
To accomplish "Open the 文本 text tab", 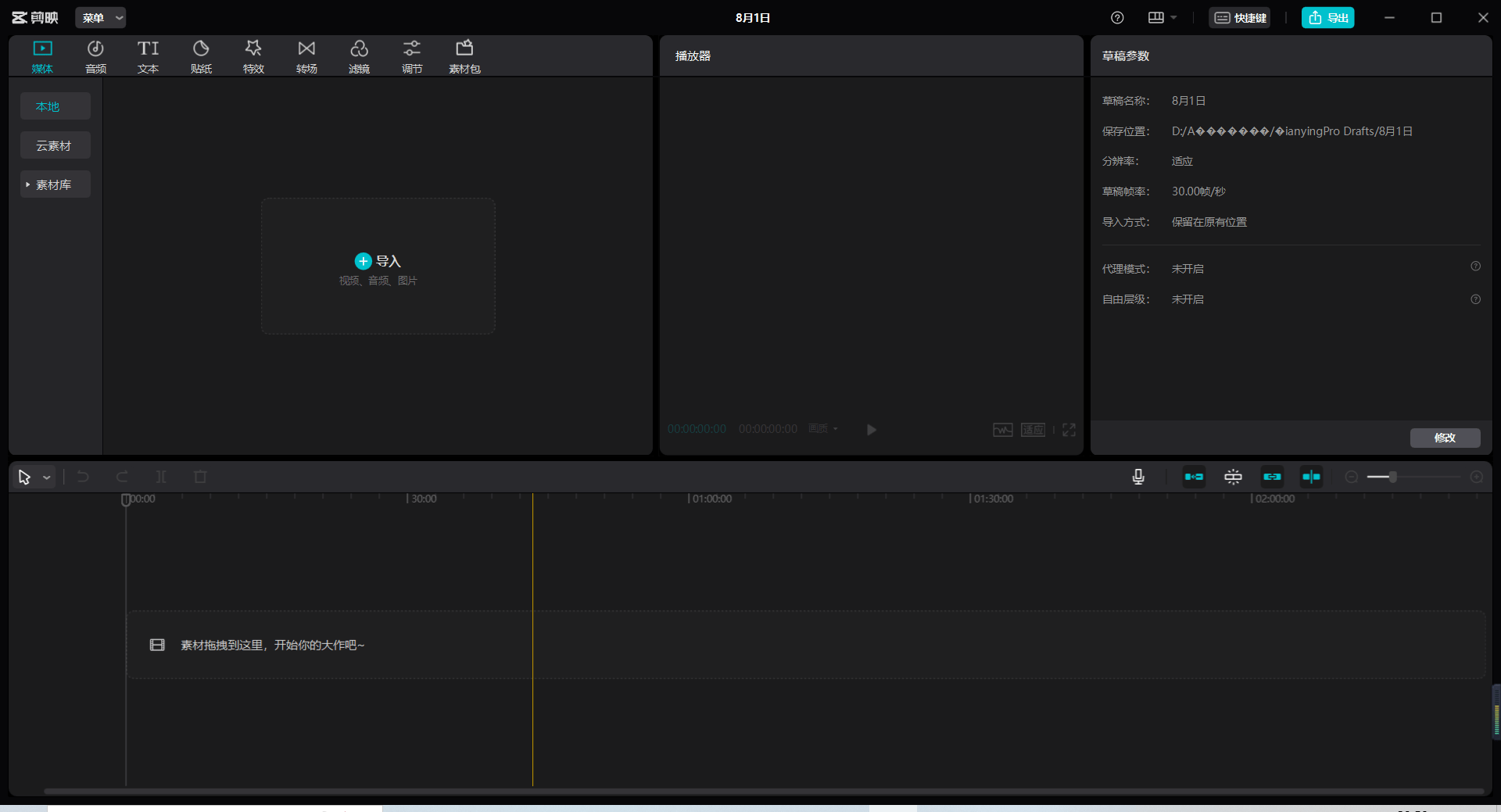I will click(x=148, y=57).
